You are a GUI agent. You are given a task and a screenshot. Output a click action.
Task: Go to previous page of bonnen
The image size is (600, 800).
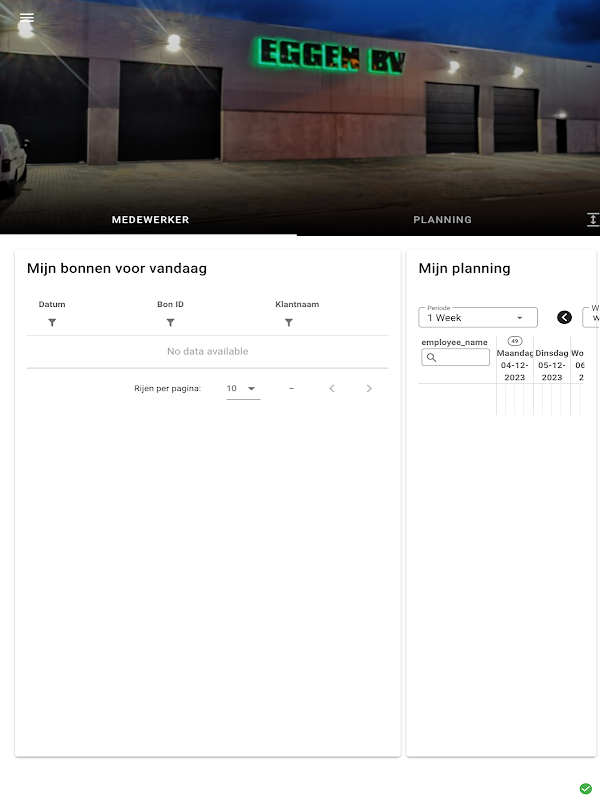[x=332, y=389]
